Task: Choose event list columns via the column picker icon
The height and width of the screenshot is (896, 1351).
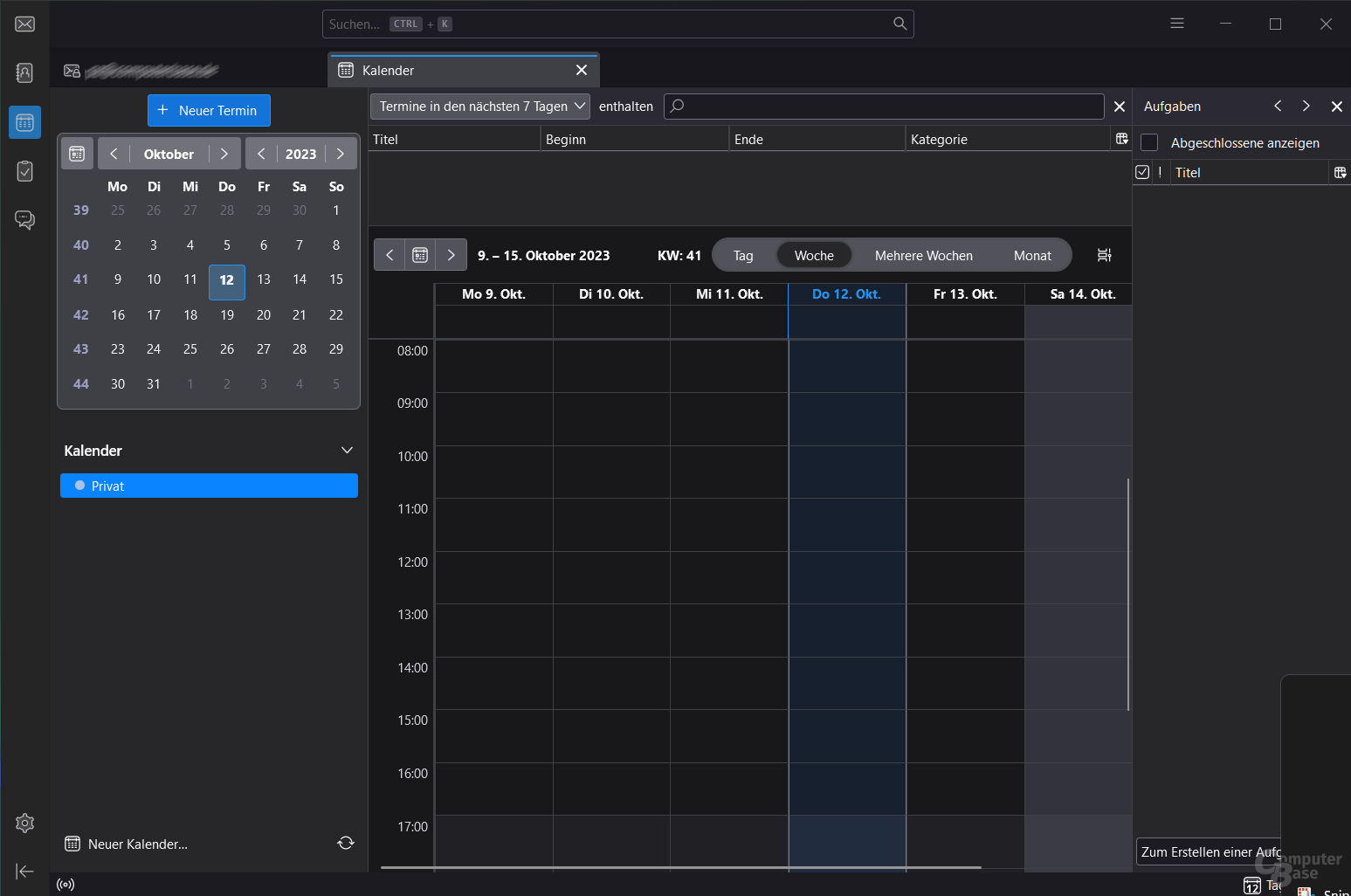Action: coord(1122,139)
